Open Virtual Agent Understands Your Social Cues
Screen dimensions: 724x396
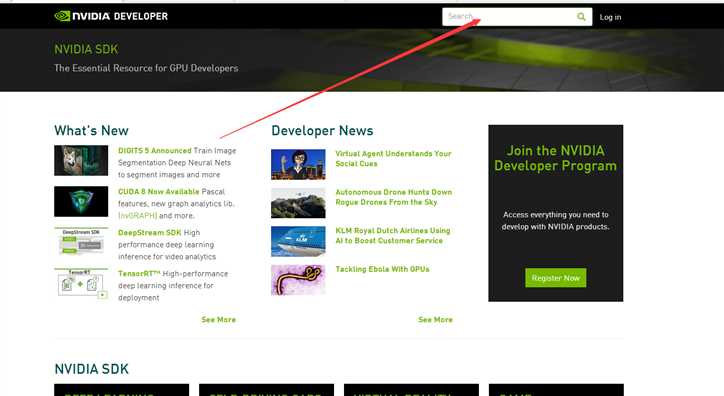(x=393, y=159)
